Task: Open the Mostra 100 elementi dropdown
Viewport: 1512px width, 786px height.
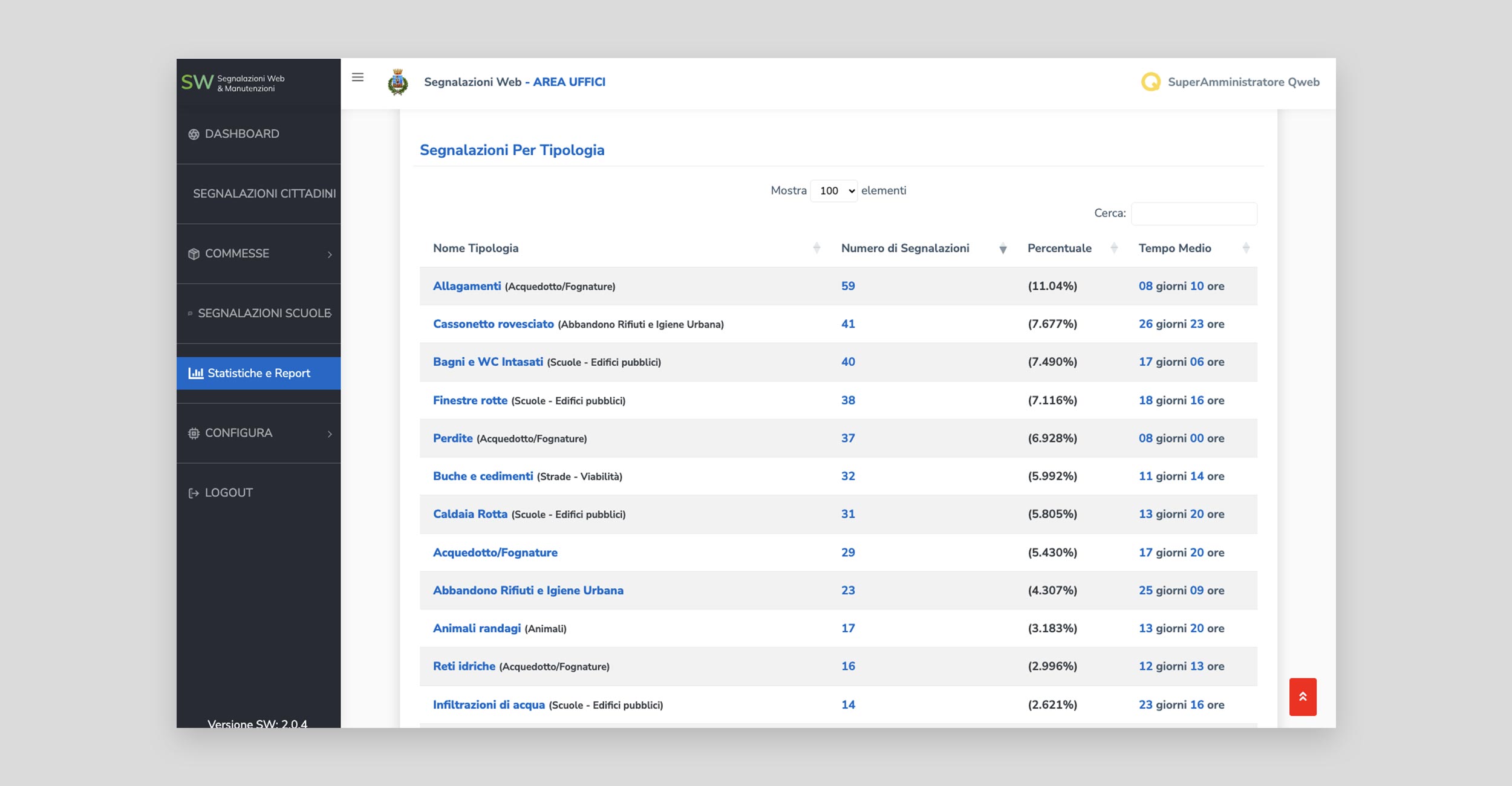Action: pyautogui.click(x=833, y=191)
